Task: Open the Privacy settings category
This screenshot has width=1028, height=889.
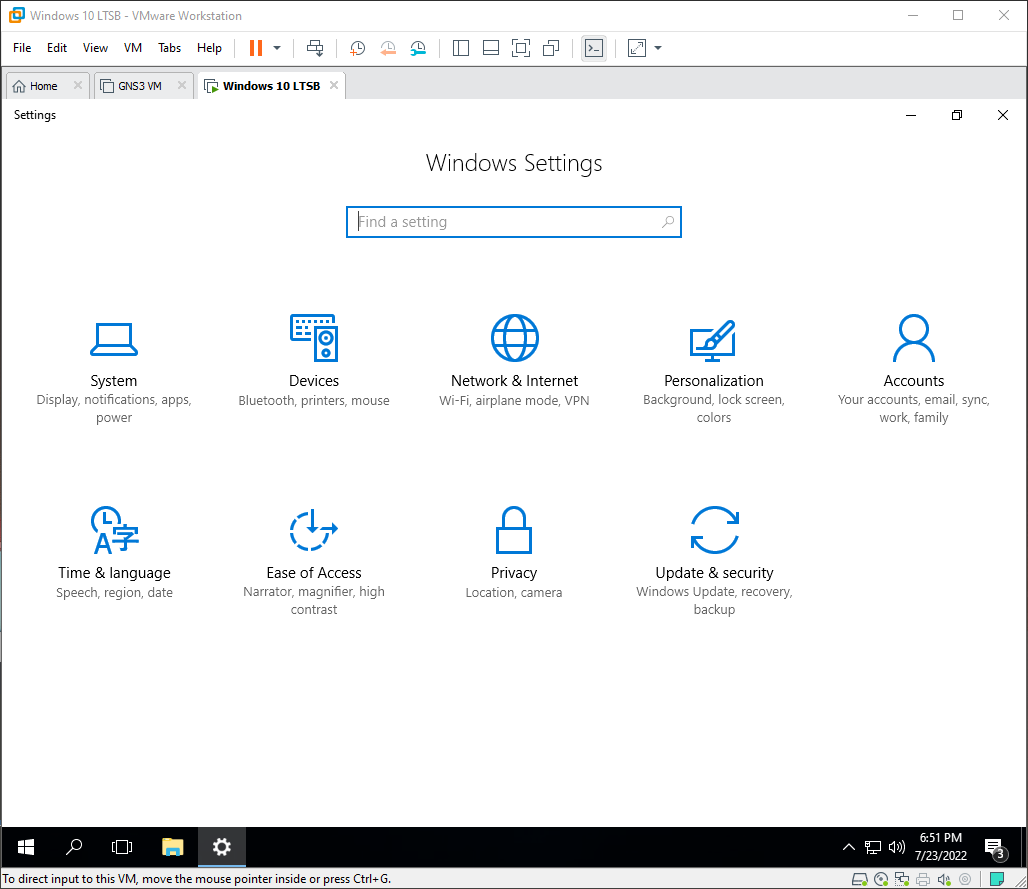Action: [x=514, y=553]
